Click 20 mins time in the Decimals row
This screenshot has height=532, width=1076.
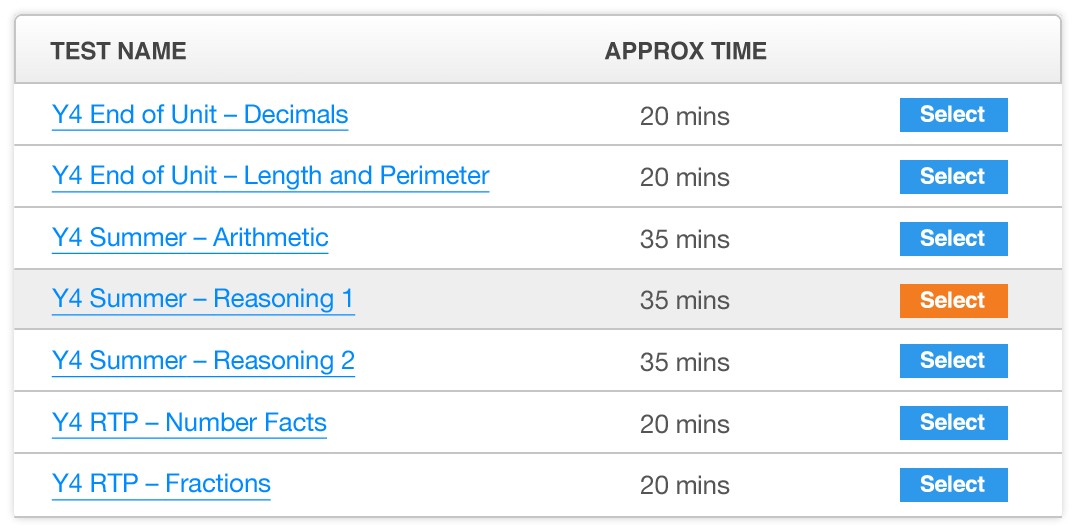[x=685, y=116]
